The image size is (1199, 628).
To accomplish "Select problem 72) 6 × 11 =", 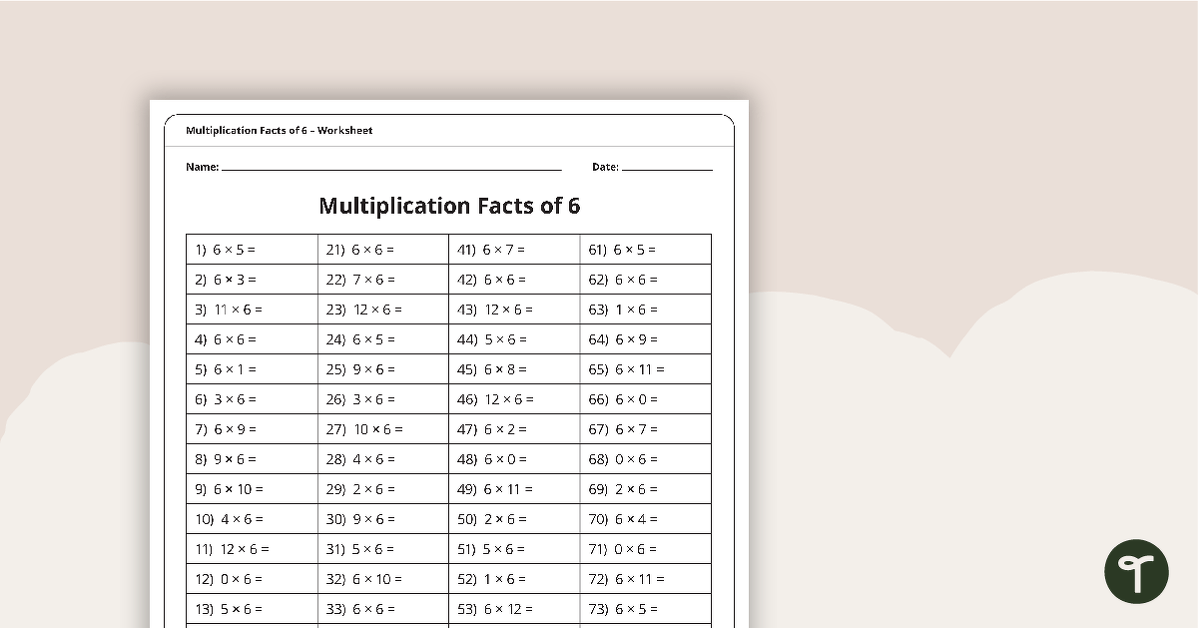I will (626, 579).
